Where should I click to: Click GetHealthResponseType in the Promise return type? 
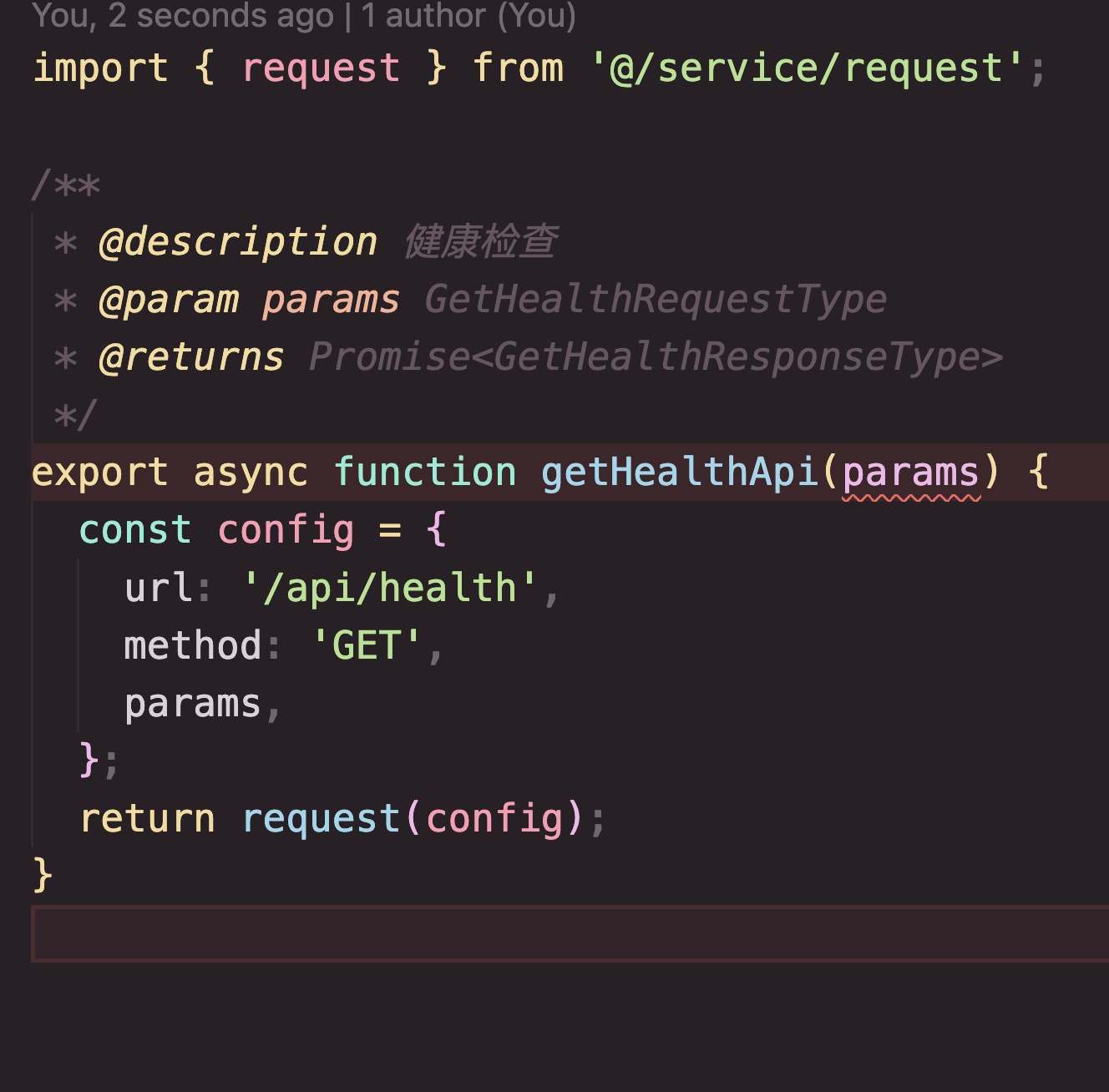click(x=737, y=357)
